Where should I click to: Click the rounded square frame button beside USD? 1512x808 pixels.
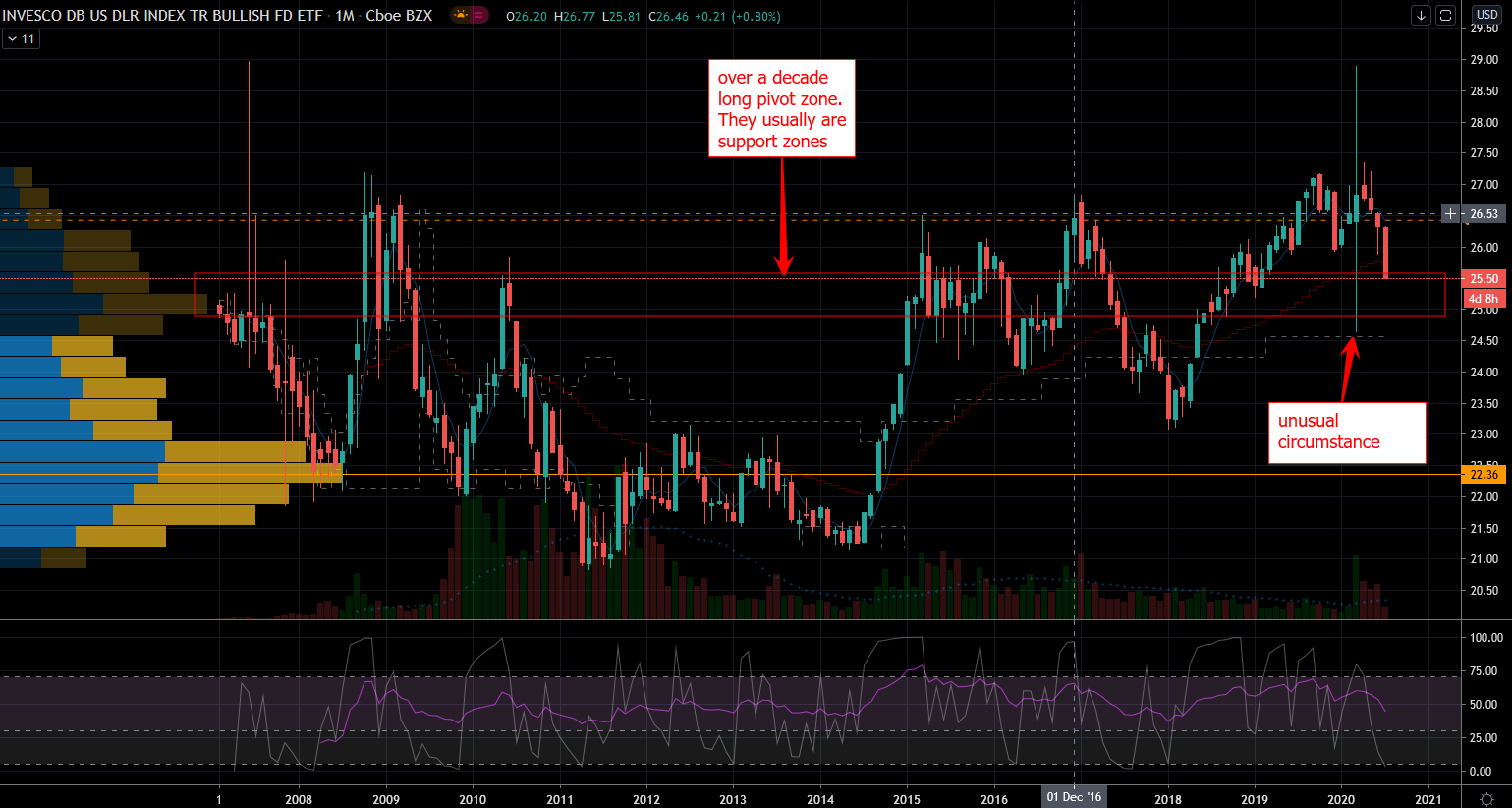[1445, 16]
